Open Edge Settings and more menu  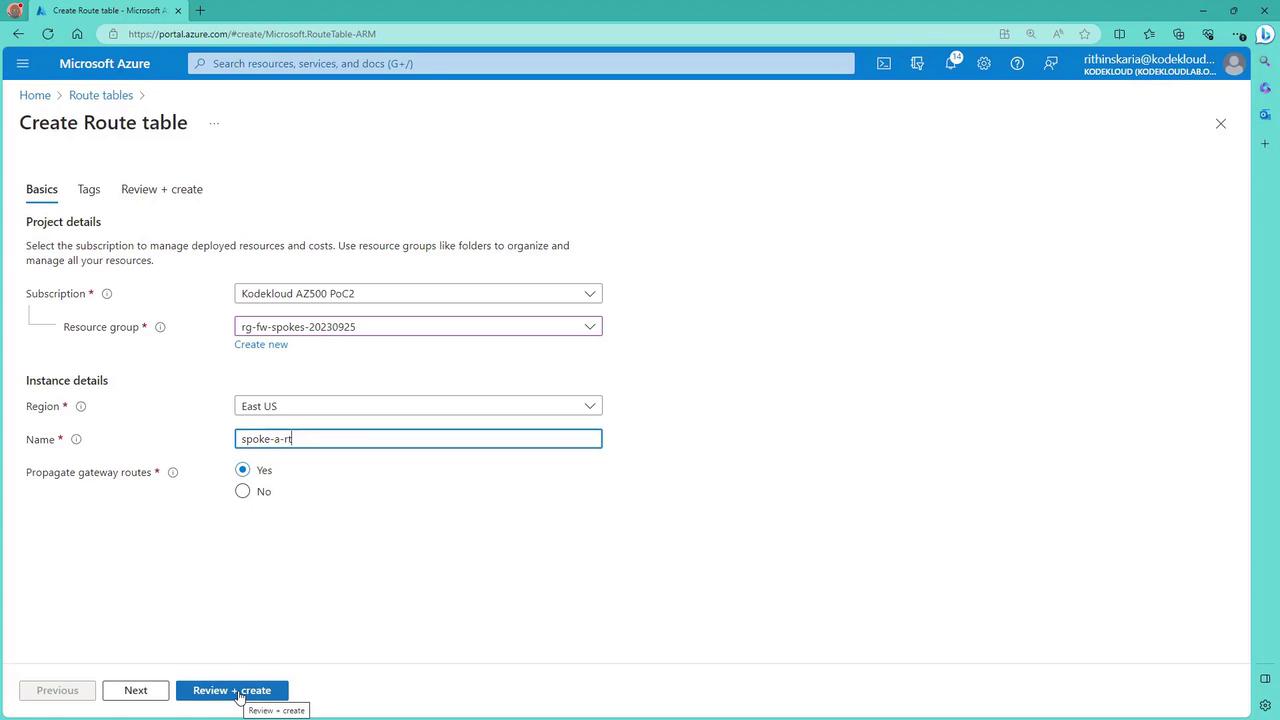pyautogui.click(x=1238, y=34)
